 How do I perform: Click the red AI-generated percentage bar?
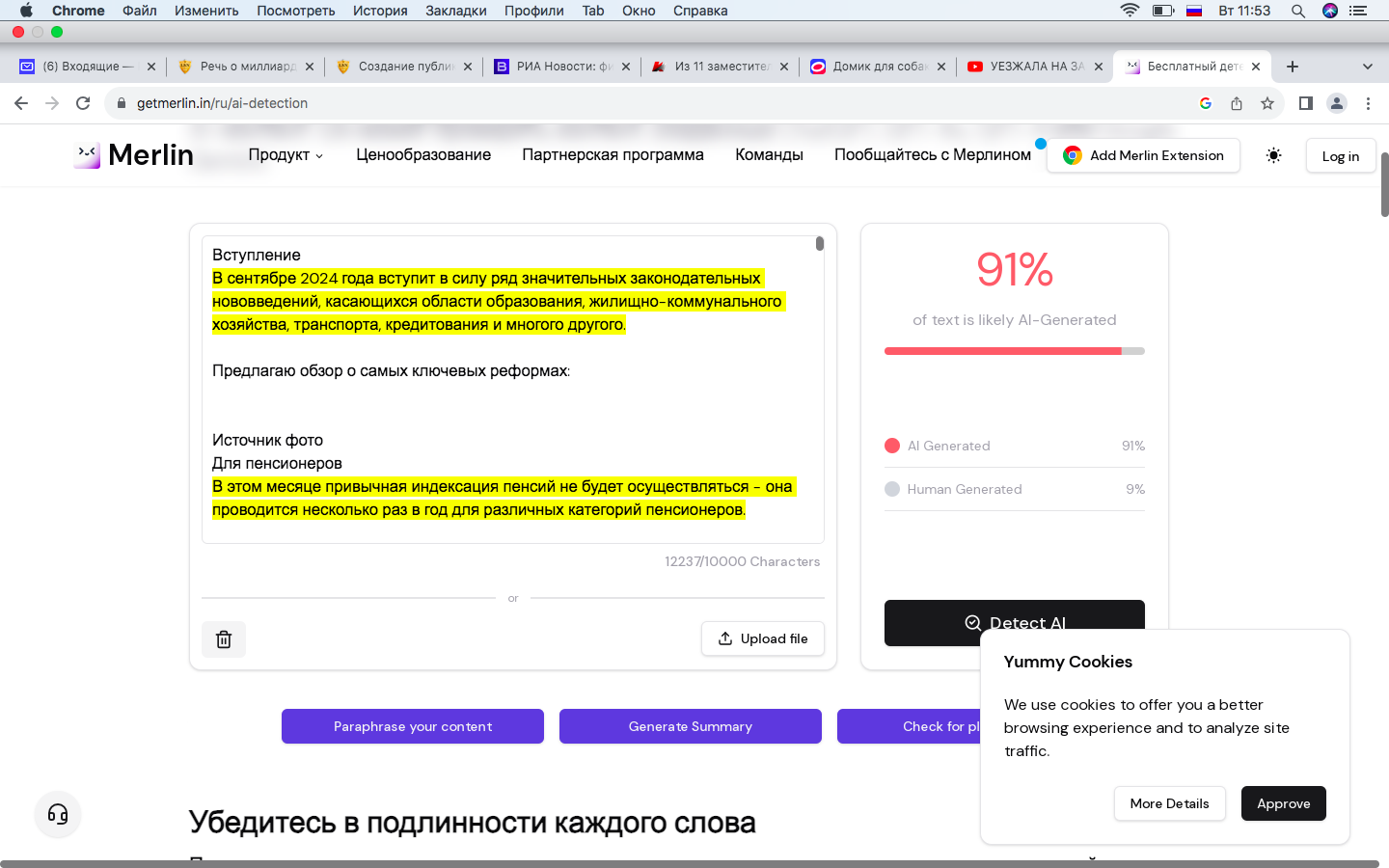(1003, 351)
